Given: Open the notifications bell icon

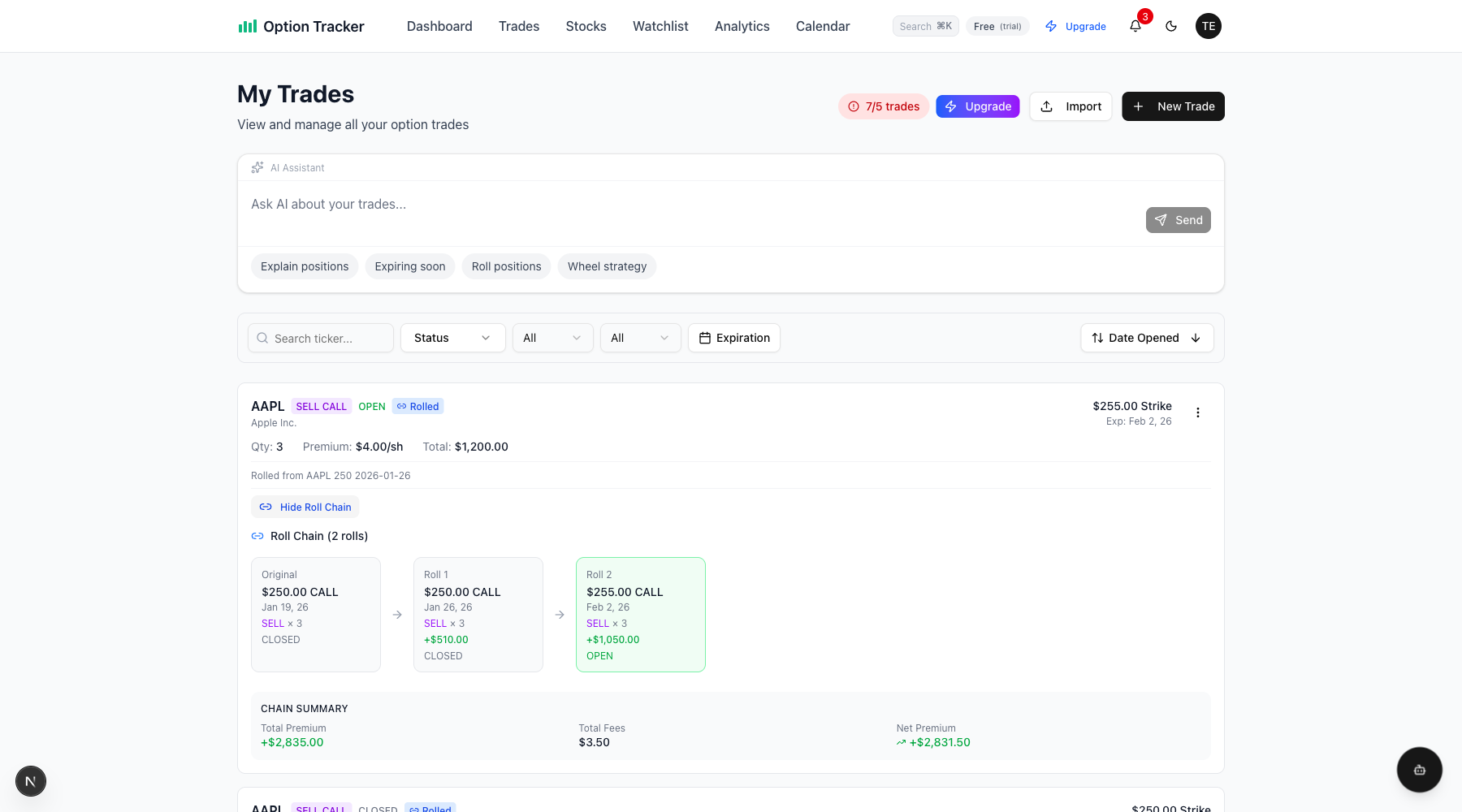Looking at the screenshot, I should click(x=1135, y=26).
